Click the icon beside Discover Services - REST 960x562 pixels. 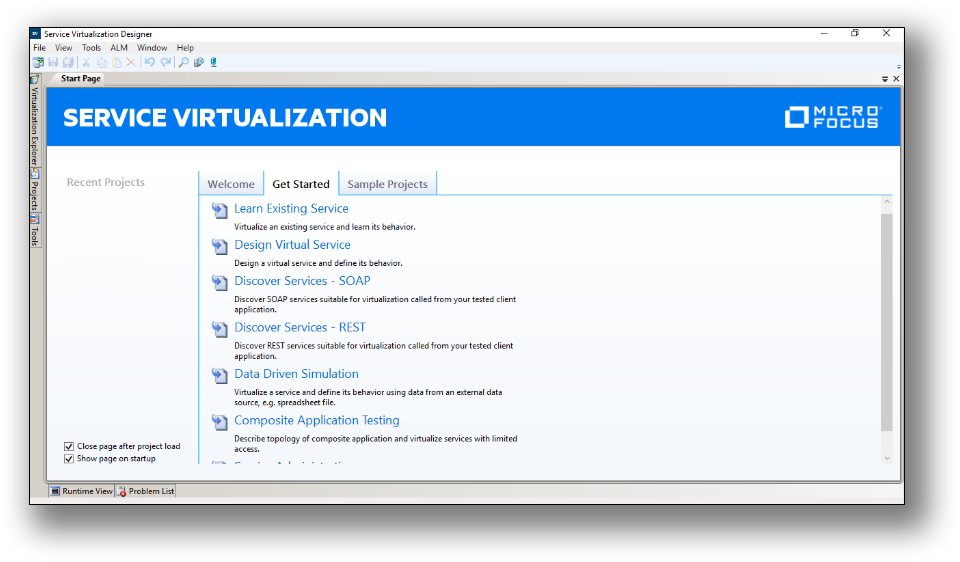[x=219, y=329]
